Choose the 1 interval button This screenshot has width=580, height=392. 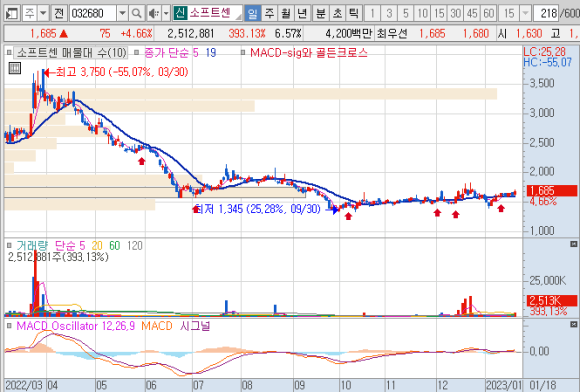(372, 14)
